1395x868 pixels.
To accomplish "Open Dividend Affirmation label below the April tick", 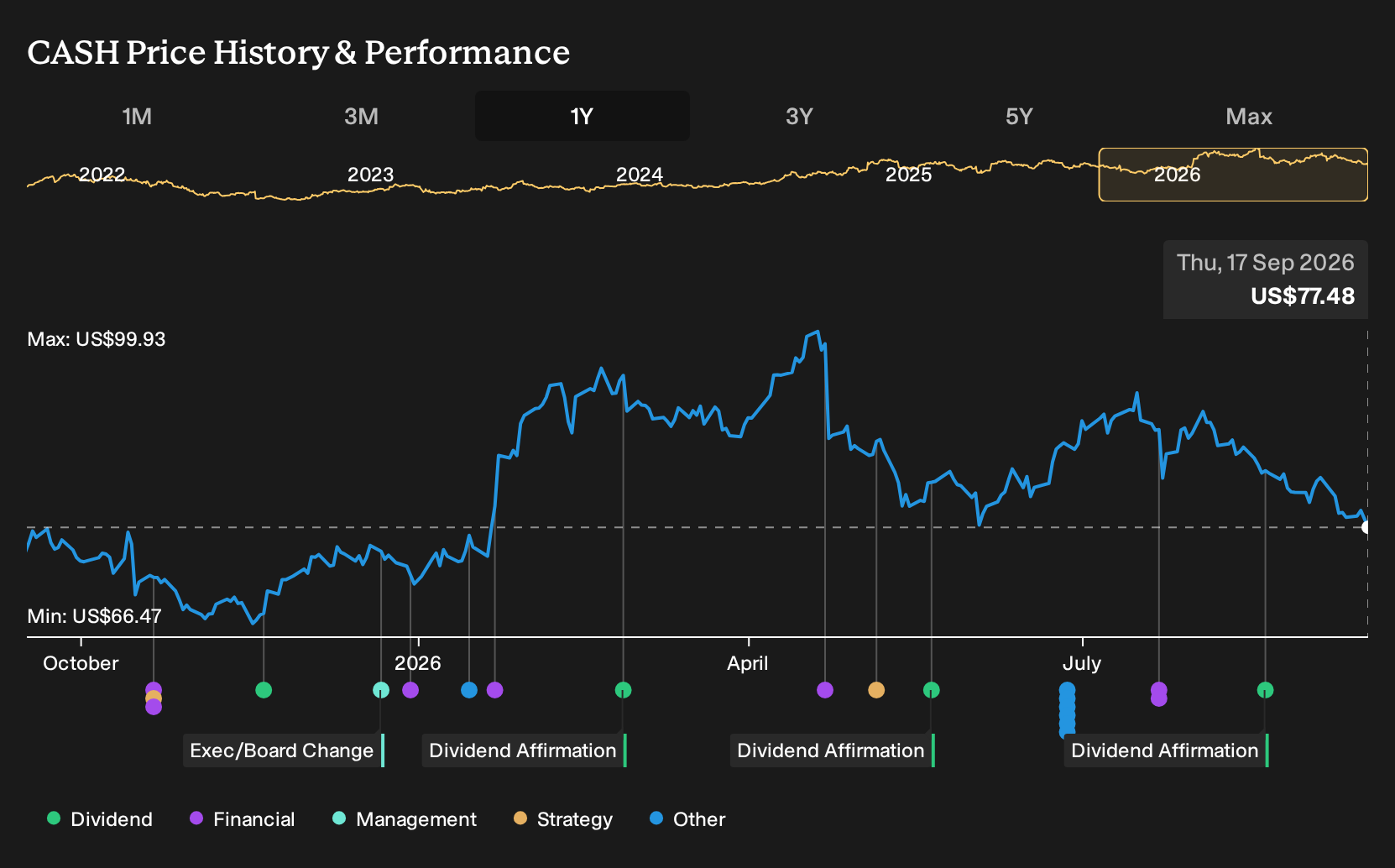I will (833, 750).
